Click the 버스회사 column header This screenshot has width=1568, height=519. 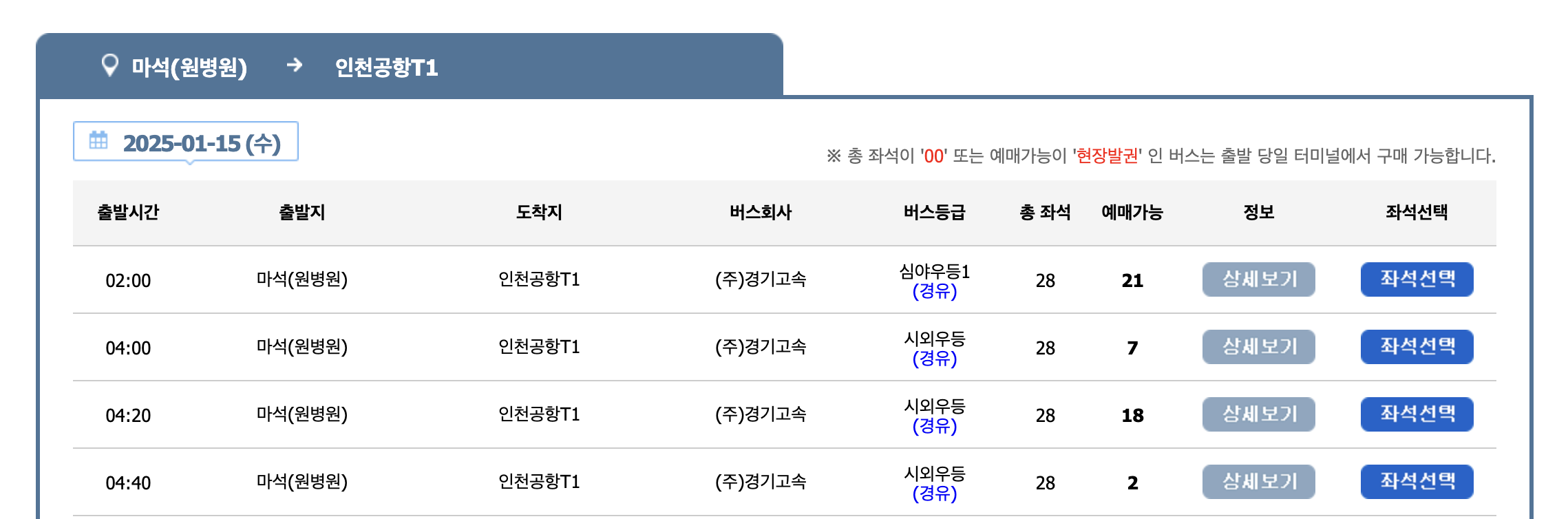762,212
